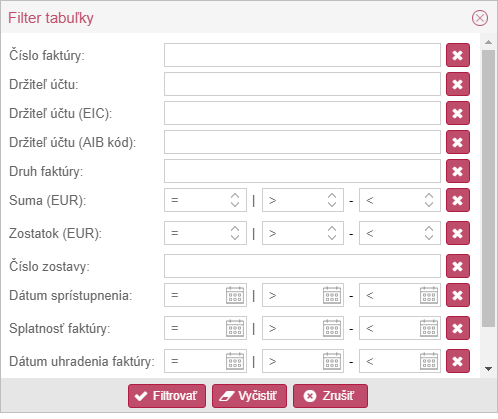498x419 pixels.
Task: Click the vertical scrollbar thumb
Action: (x=489, y=188)
